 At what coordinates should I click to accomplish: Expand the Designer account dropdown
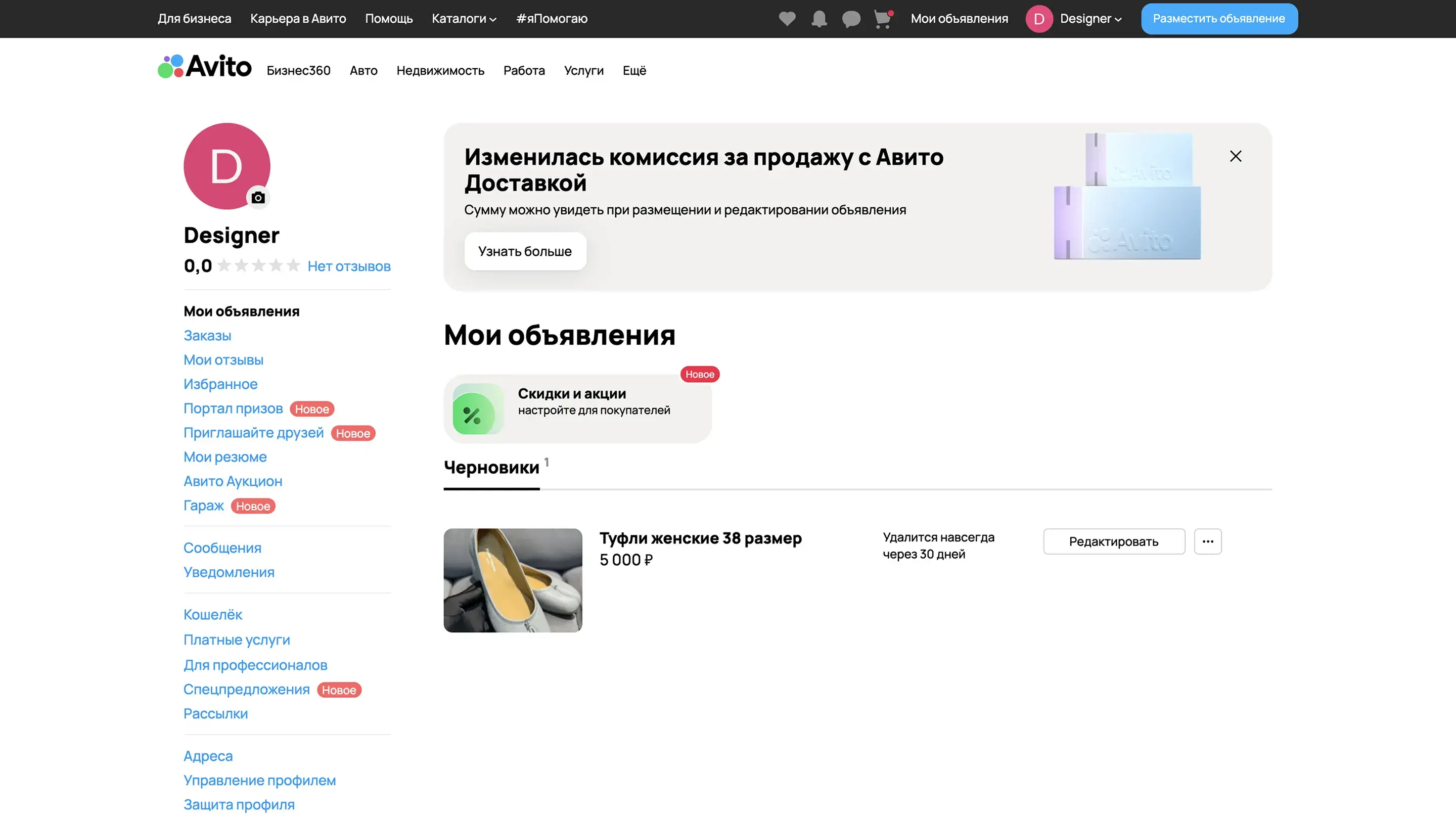[x=1090, y=19]
